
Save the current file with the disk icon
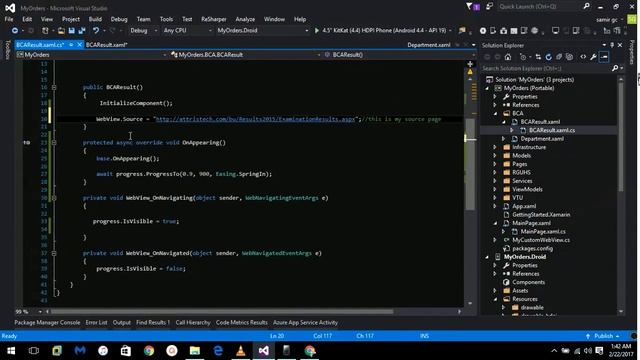(71, 31)
